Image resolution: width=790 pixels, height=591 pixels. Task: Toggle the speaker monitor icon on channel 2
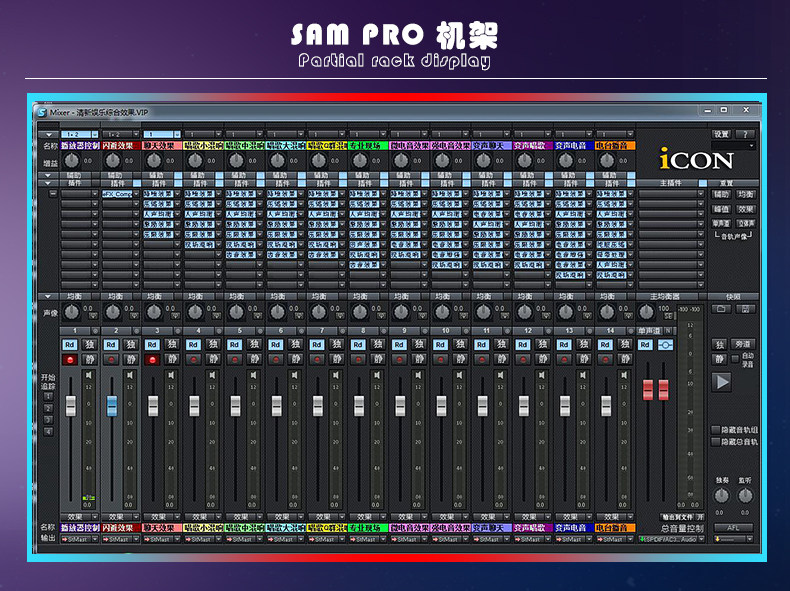(130, 375)
